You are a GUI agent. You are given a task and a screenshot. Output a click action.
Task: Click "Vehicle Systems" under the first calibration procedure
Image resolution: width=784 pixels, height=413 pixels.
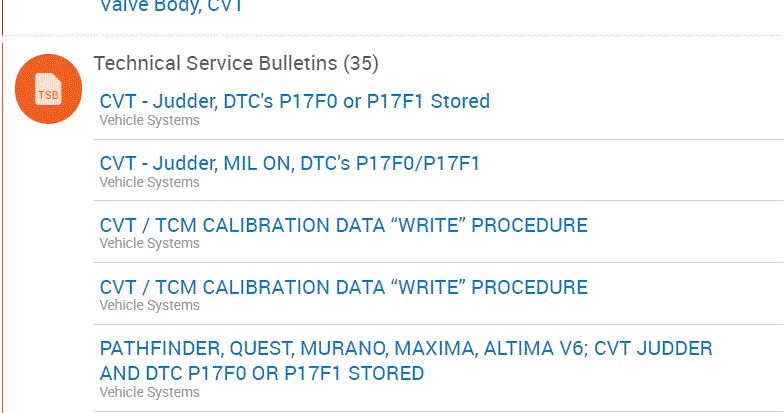pyautogui.click(x=149, y=244)
